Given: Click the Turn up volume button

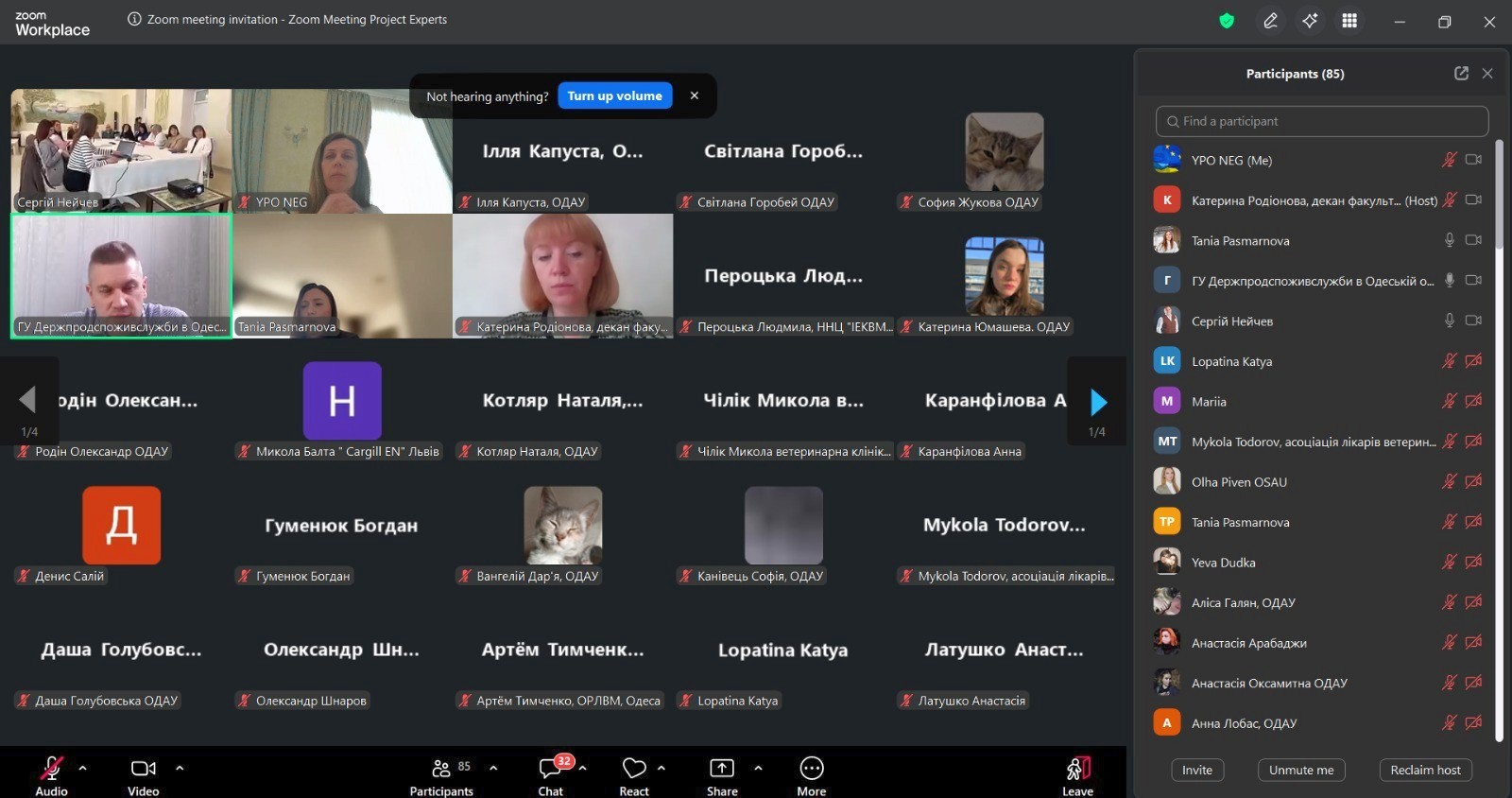Looking at the screenshot, I should [614, 96].
